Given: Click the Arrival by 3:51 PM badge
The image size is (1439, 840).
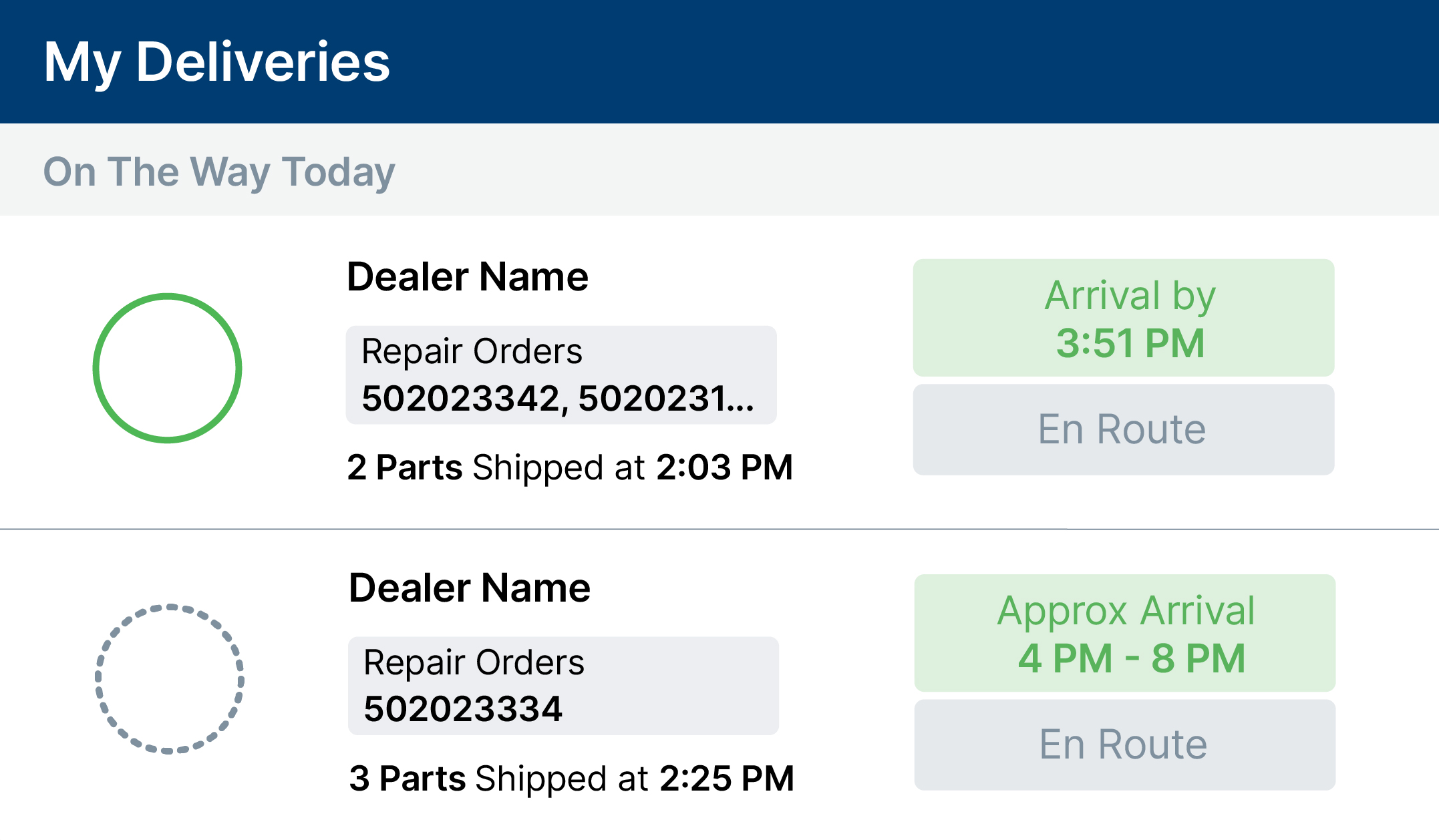Looking at the screenshot, I should (x=1123, y=318).
